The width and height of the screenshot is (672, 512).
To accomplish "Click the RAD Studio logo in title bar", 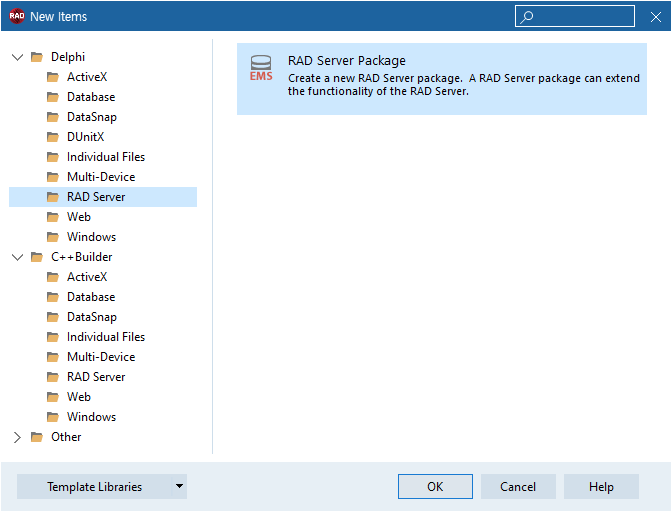I will (17, 16).
